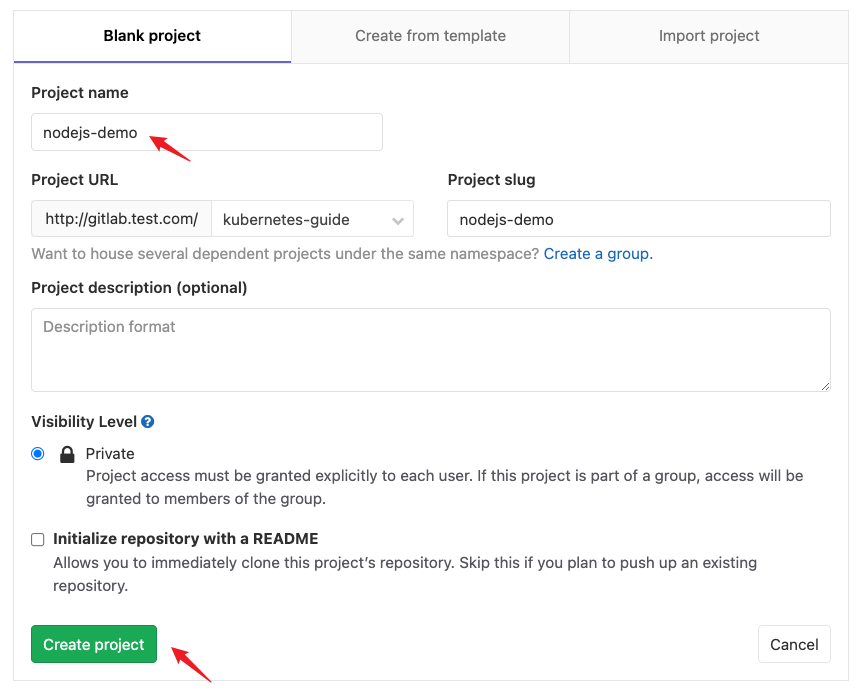Click the "Visibility Level" heading text

coord(84,422)
